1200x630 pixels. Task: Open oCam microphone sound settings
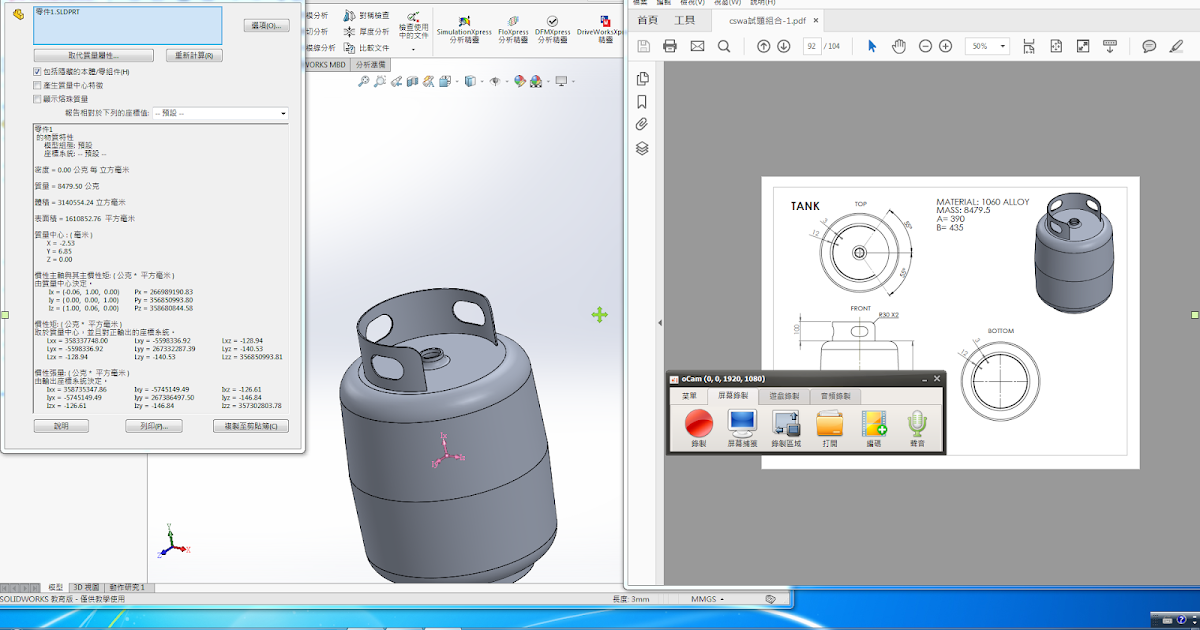(x=917, y=424)
